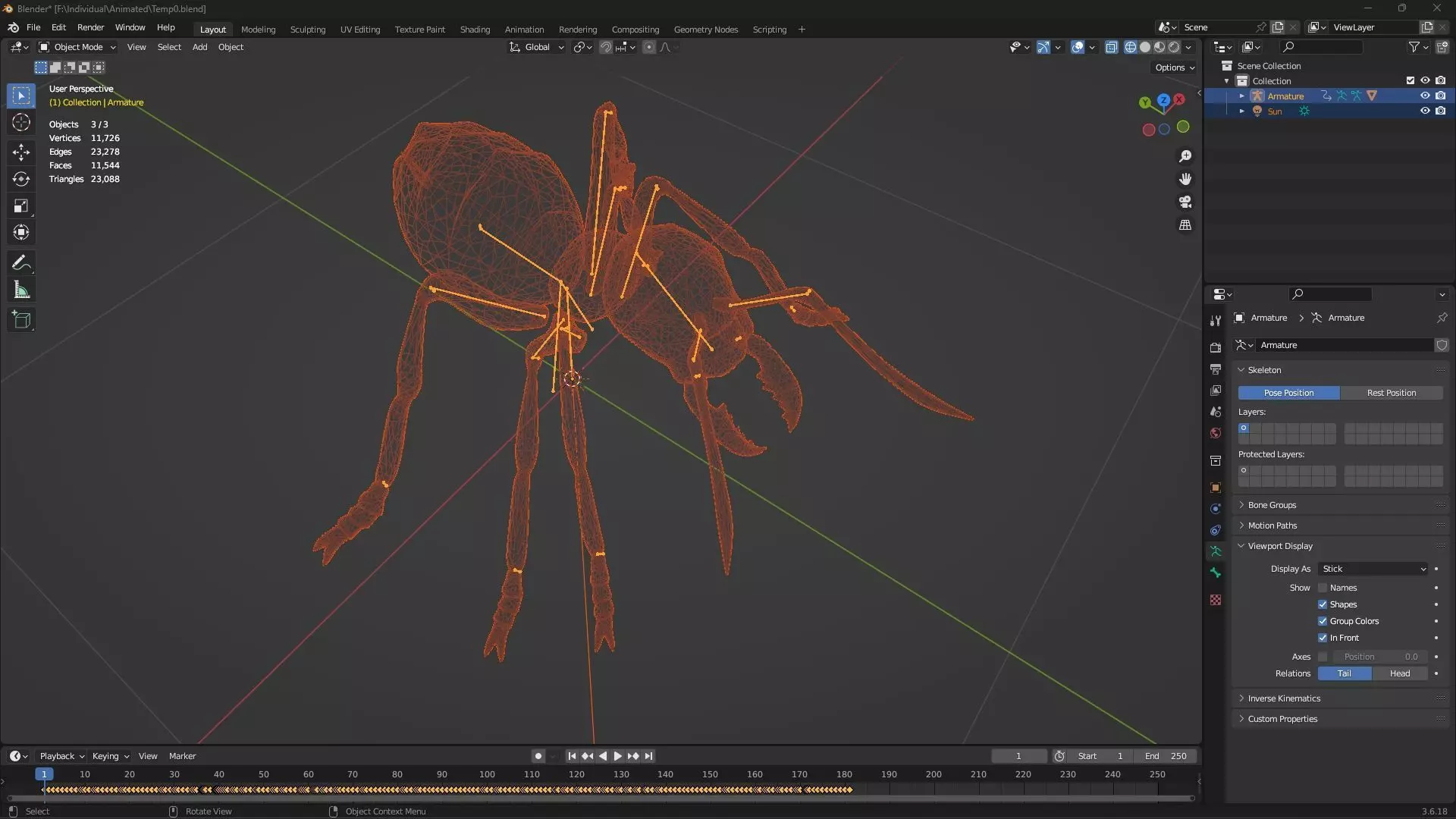Choose the Annotate tool
Viewport: 1456px width, 819px height.
click(21, 263)
